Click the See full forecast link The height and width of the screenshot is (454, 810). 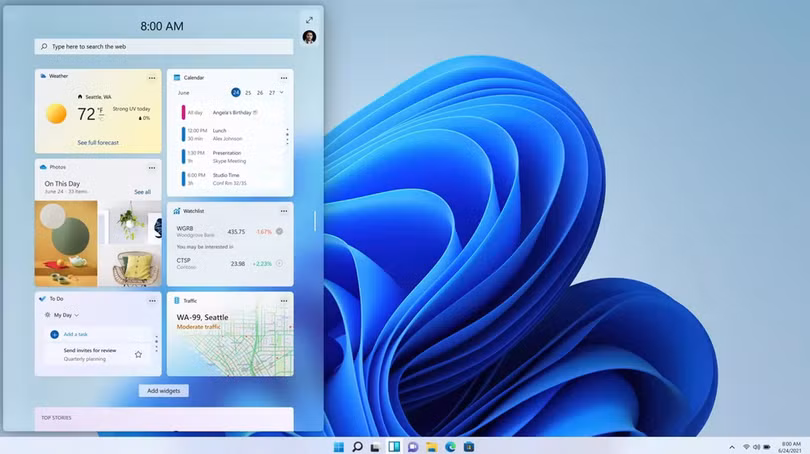pyautogui.click(x=98, y=143)
